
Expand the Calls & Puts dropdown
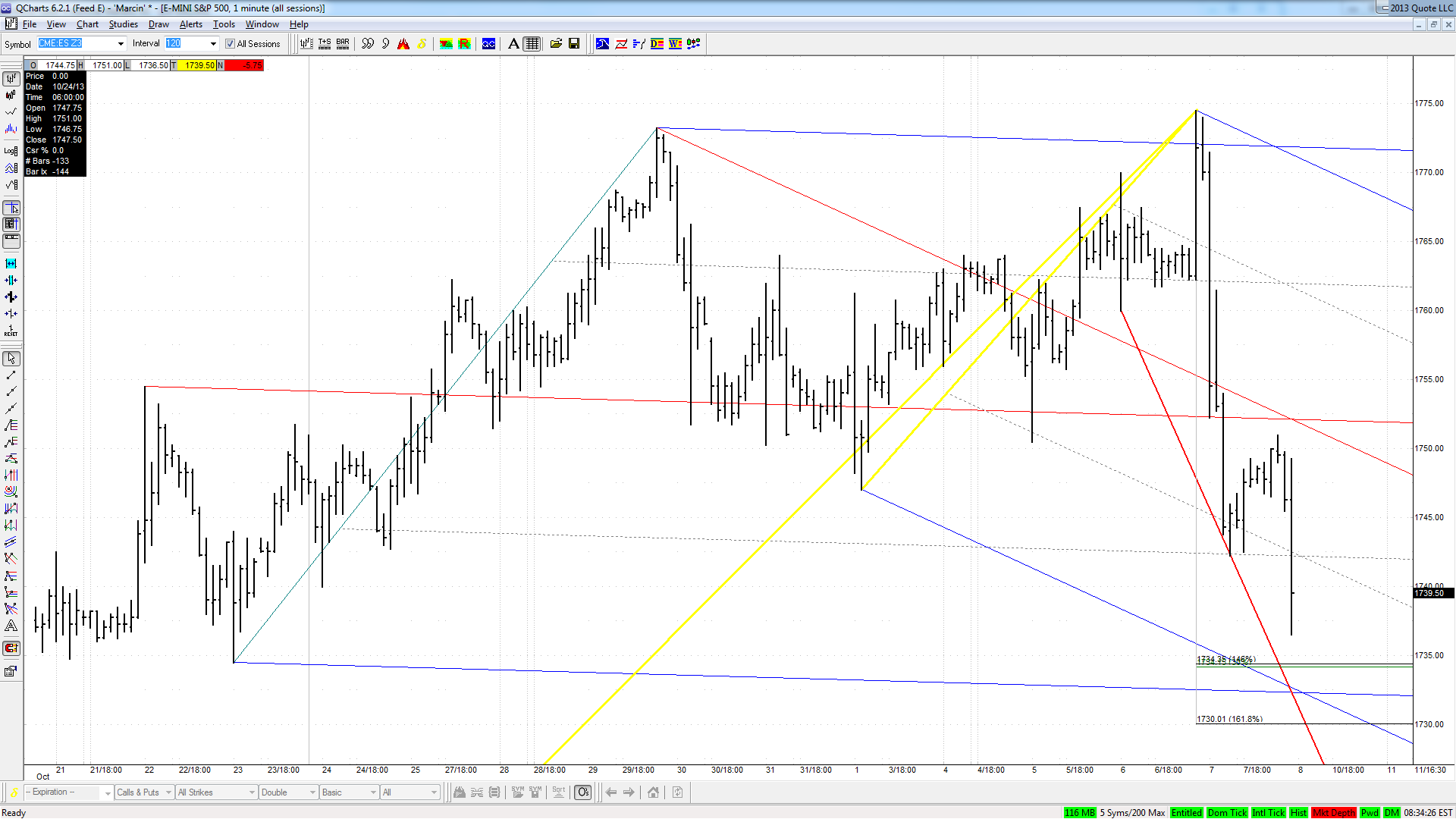pyautogui.click(x=168, y=793)
